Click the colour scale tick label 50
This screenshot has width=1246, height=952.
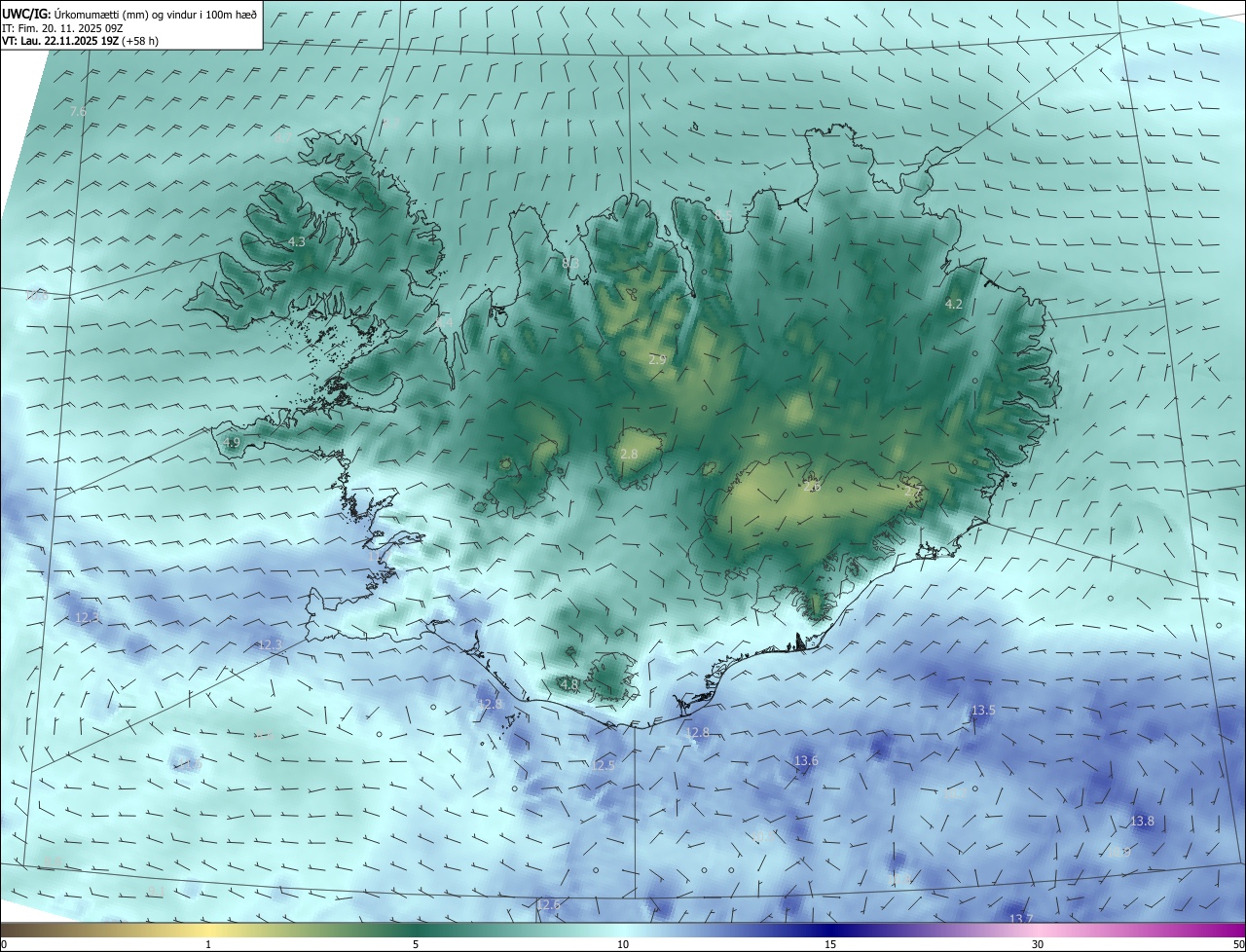(1238, 944)
